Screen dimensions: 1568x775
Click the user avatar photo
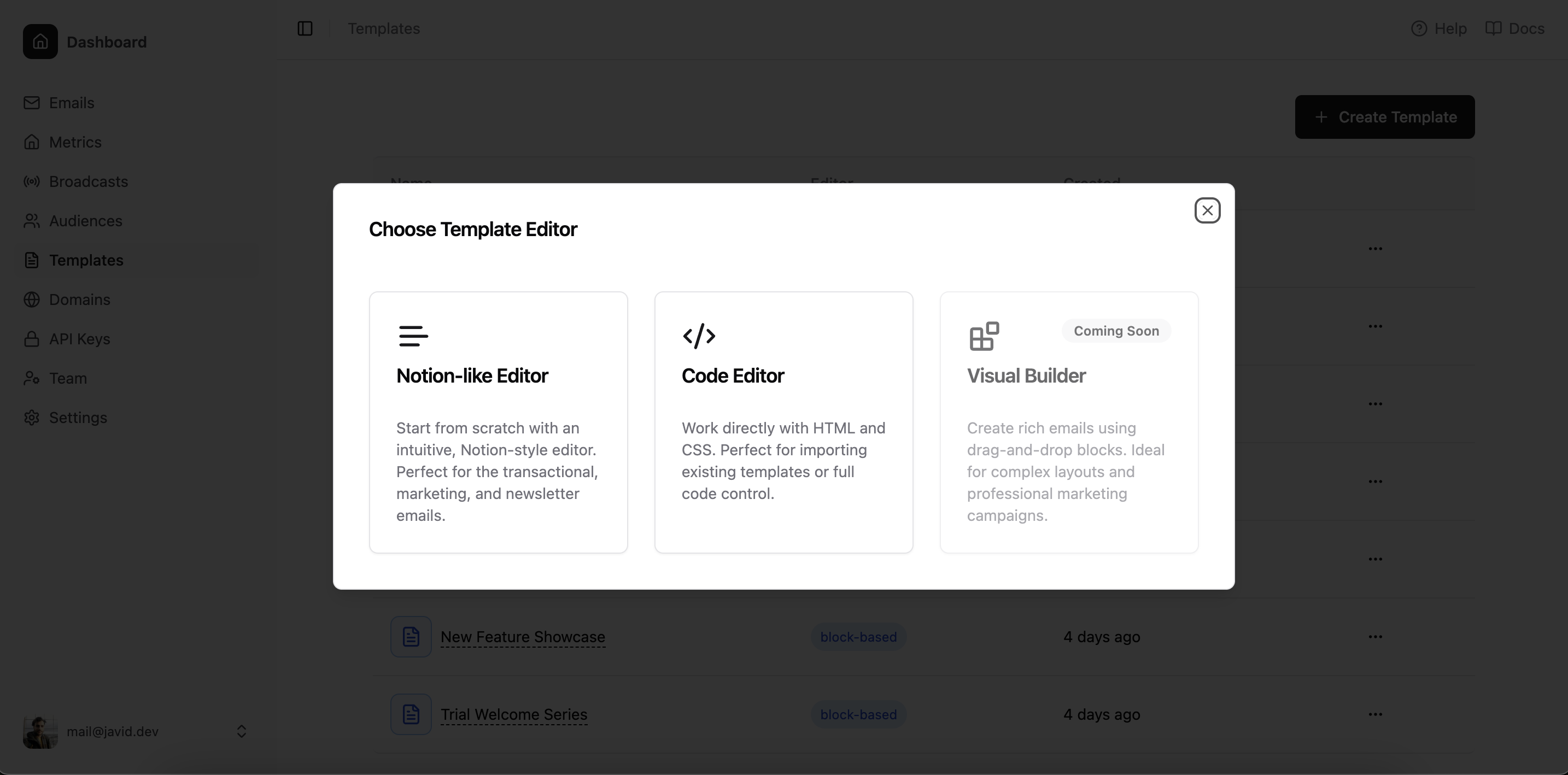pyautogui.click(x=40, y=731)
